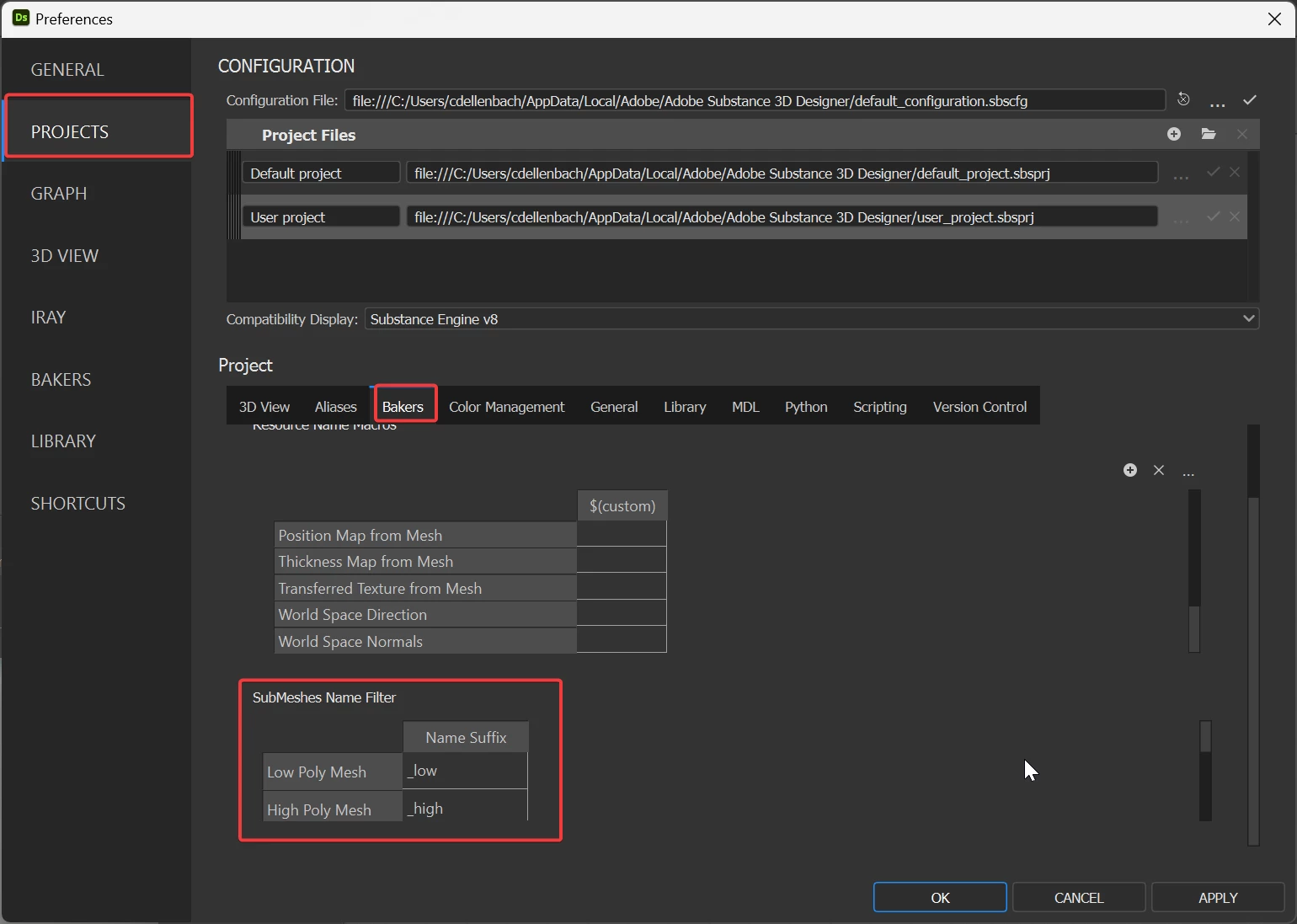Open the IRAY preferences section

(x=48, y=318)
